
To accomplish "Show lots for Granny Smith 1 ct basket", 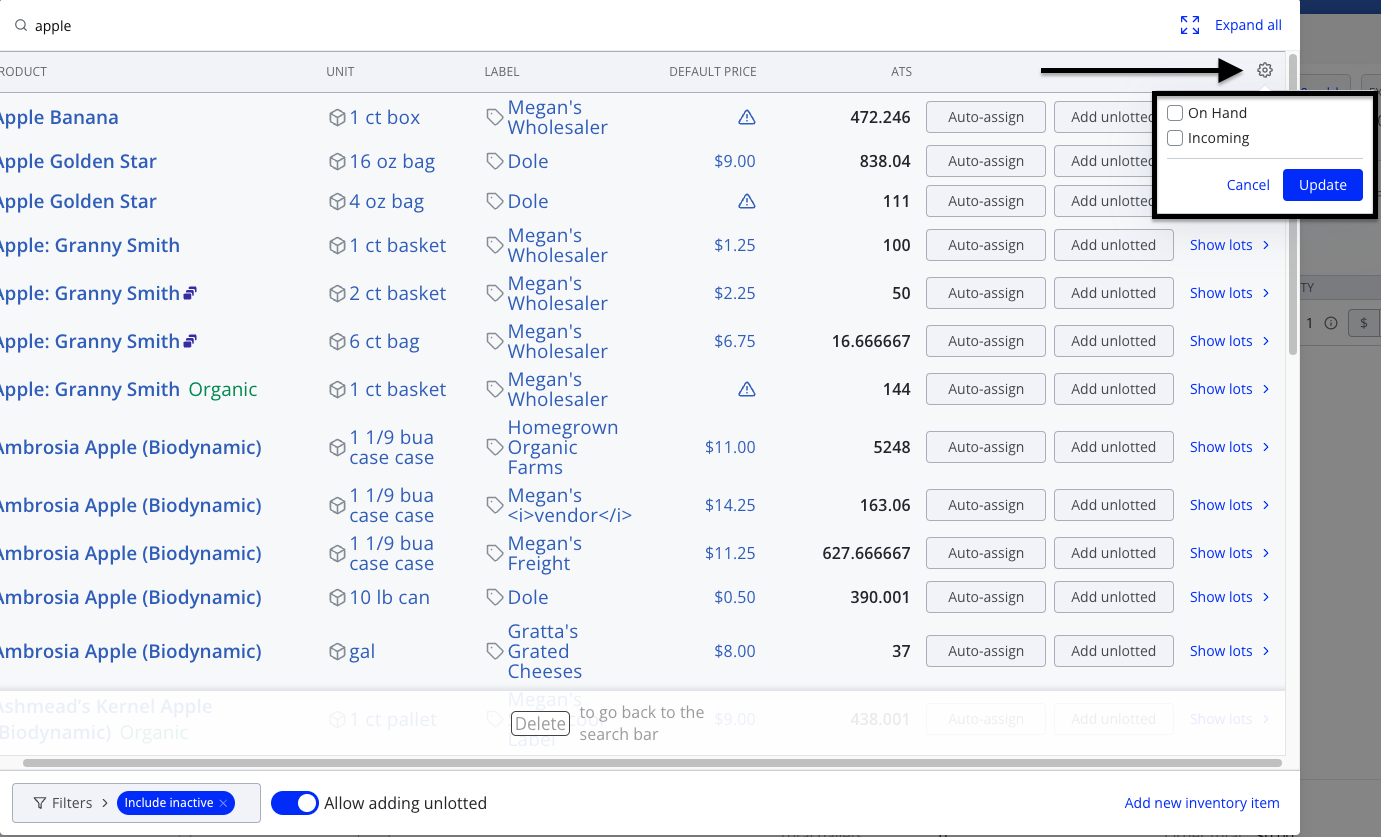I will [1229, 245].
